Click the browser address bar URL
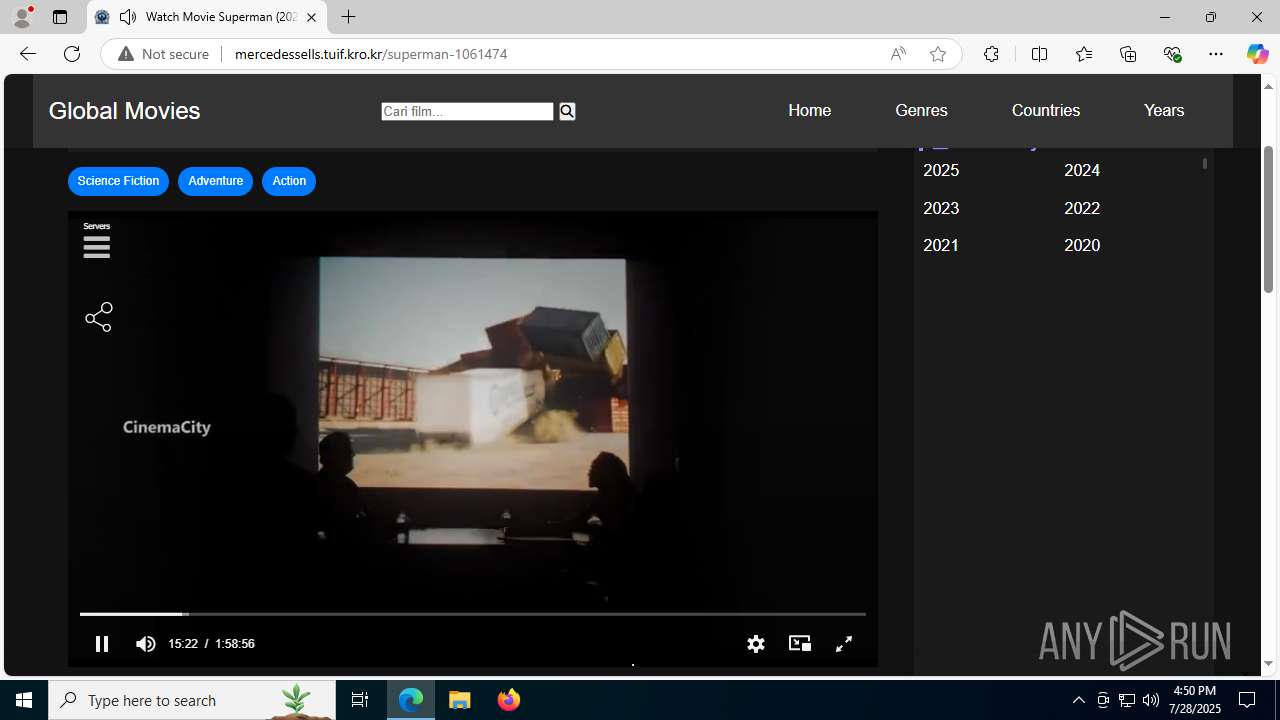Viewport: 1280px width, 720px height. 371,54
